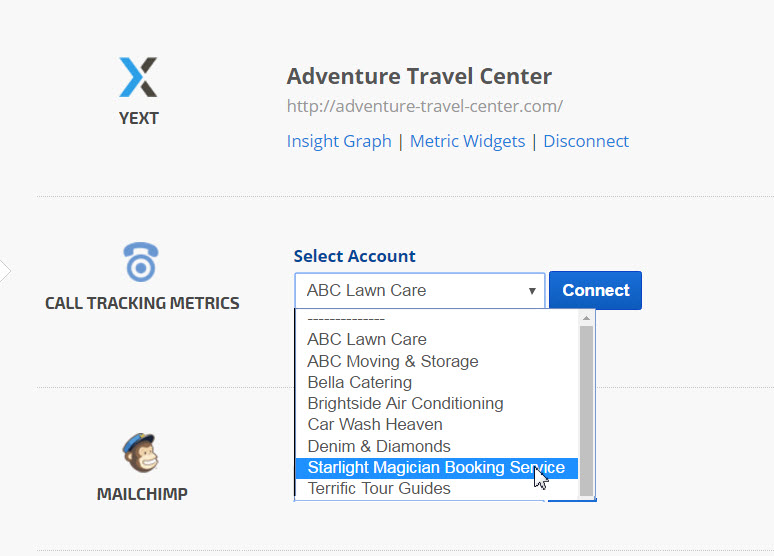
Task: Click the Yext logo icon
Action: (x=138, y=78)
